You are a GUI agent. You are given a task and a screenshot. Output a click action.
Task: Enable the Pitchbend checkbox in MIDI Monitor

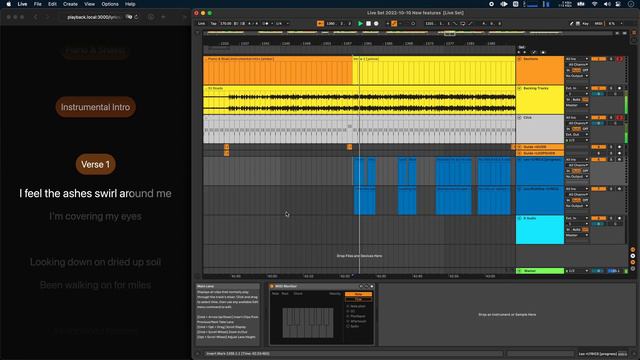[x=348, y=316]
